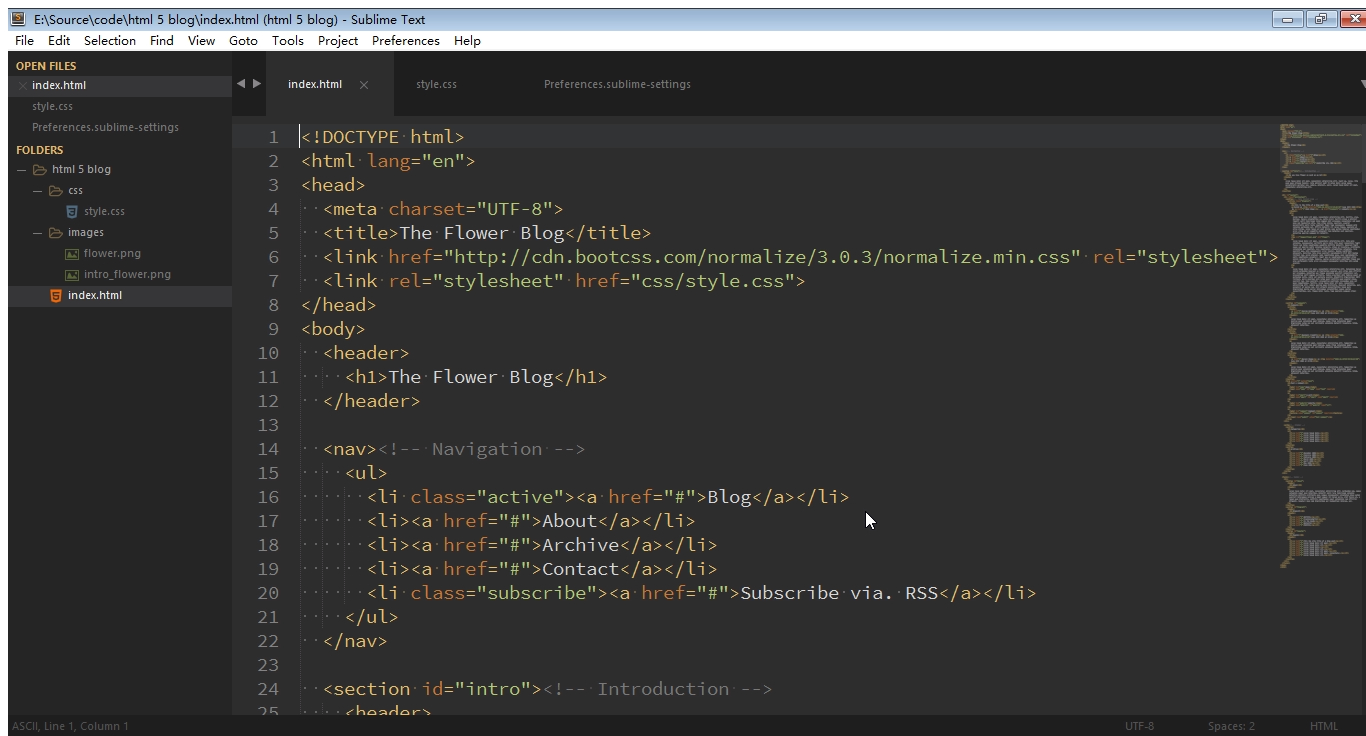Collapse the css folder in sidebar
This screenshot has width=1366, height=736.
tap(38, 191)
